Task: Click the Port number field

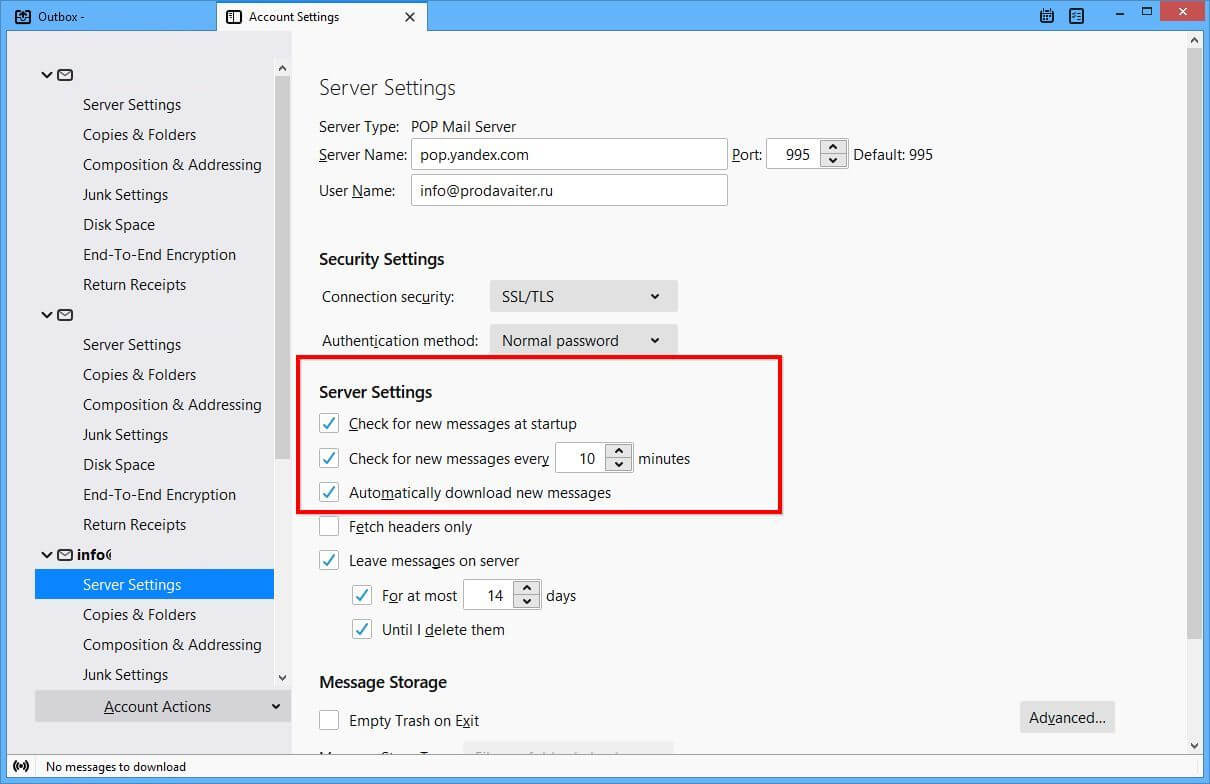Action: [x=794, y=155]
